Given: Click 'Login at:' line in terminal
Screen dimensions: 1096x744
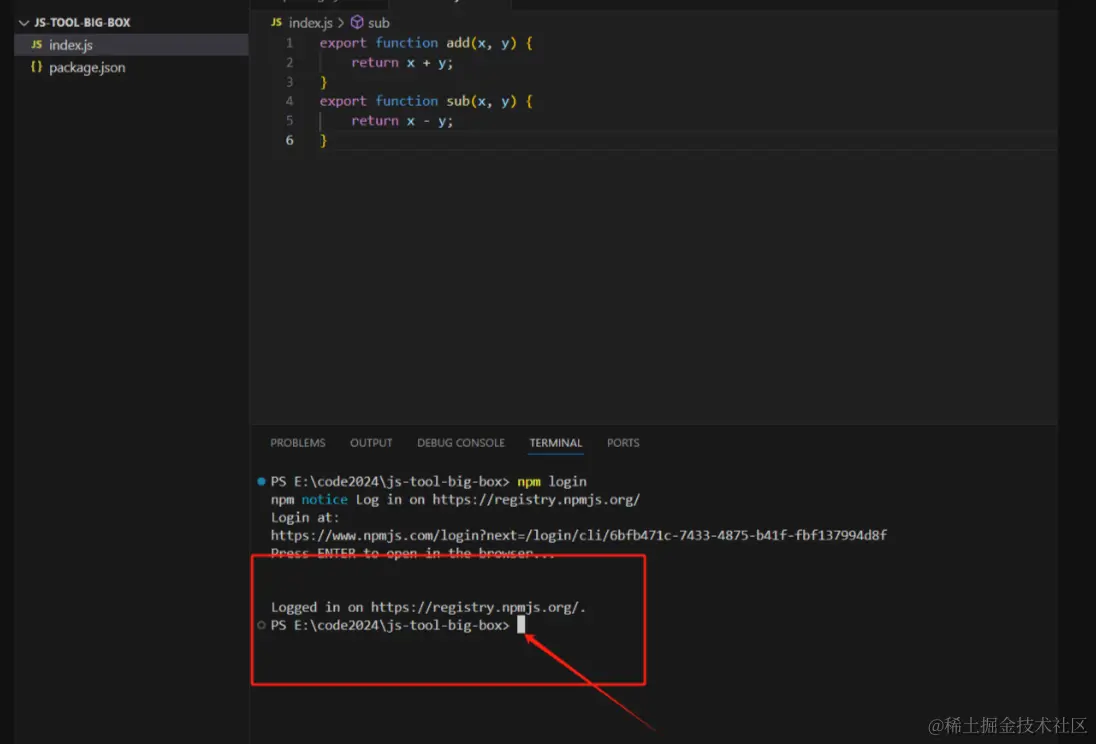Looking at the screenshot, I should (305, 517).
